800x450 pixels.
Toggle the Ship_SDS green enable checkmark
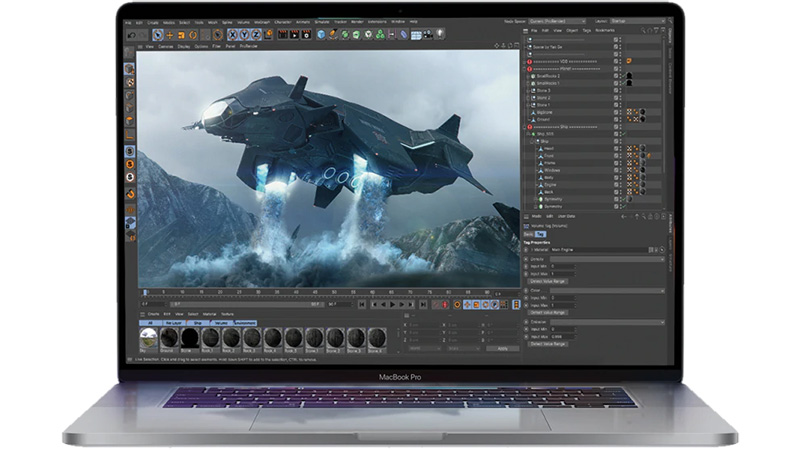tap(624, 134)
